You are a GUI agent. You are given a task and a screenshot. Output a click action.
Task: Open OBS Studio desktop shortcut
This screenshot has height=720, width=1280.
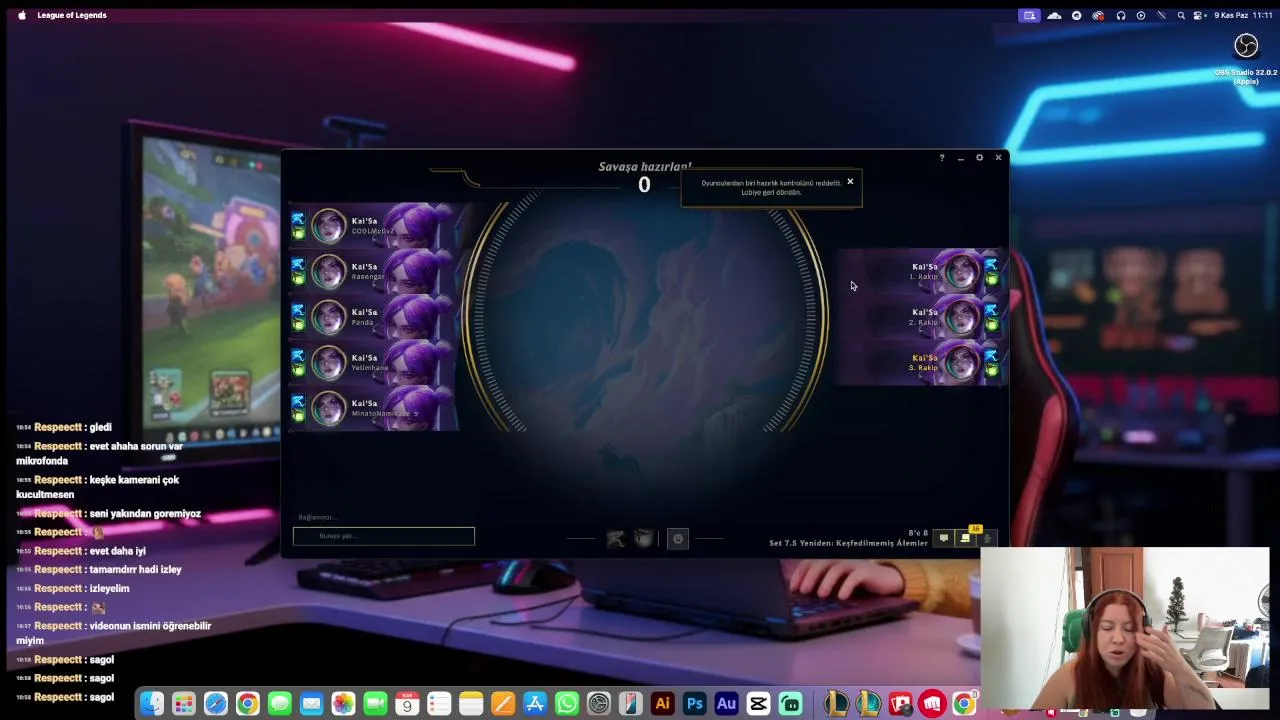click(x=1246, y=59)
